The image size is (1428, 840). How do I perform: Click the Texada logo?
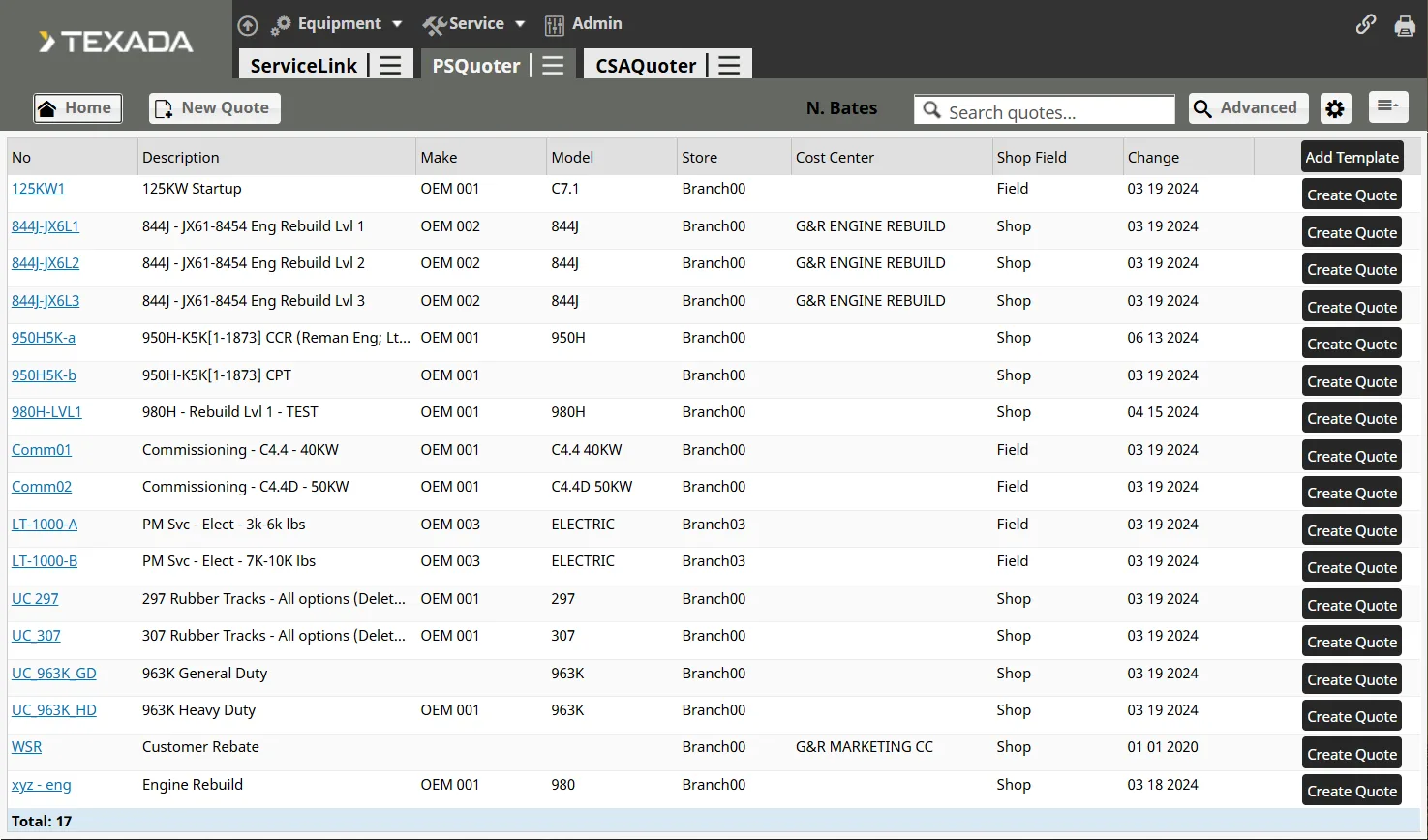115,42
